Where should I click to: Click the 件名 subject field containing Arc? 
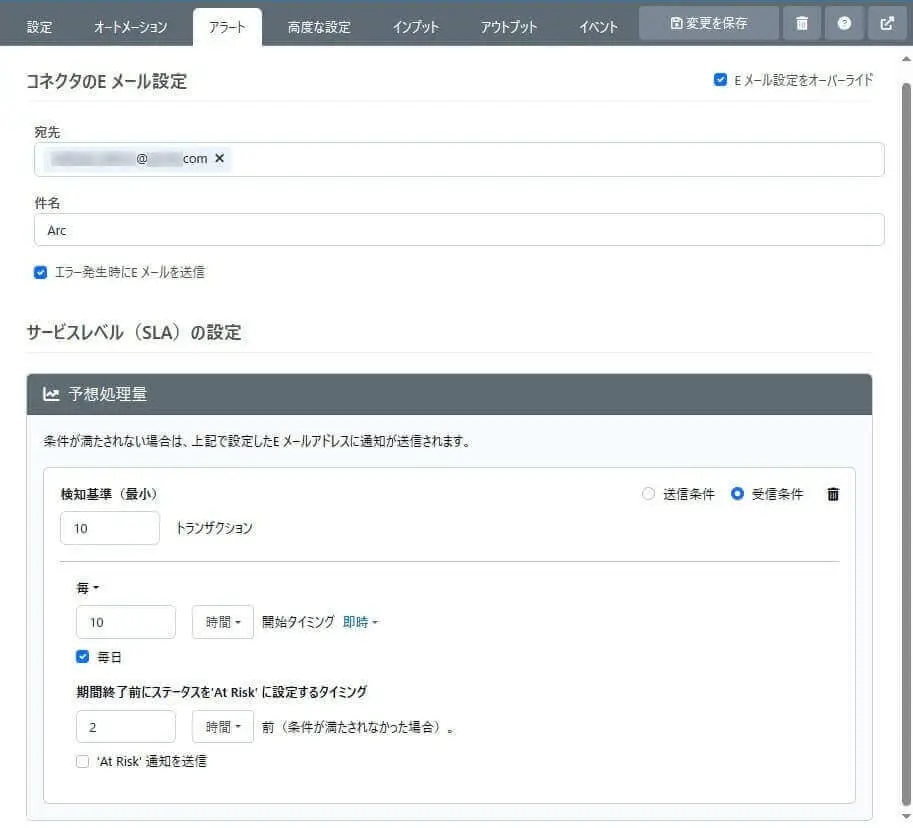pyautogui.click(x=459, y=230)
